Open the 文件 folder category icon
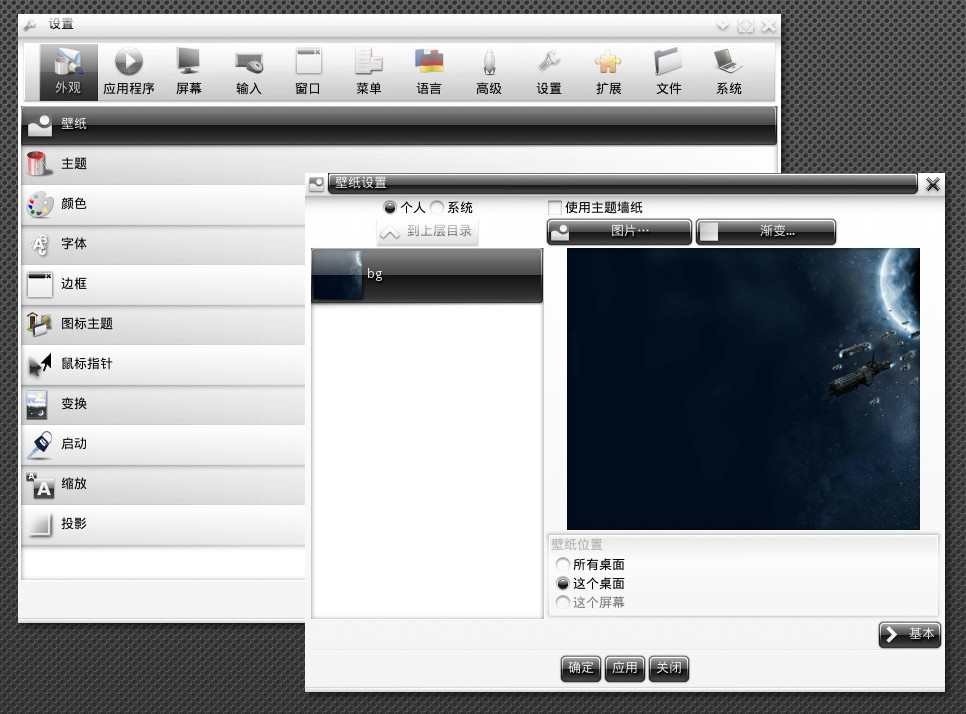Viewport: 966px width, 714px height. click(x=668, y=71)
